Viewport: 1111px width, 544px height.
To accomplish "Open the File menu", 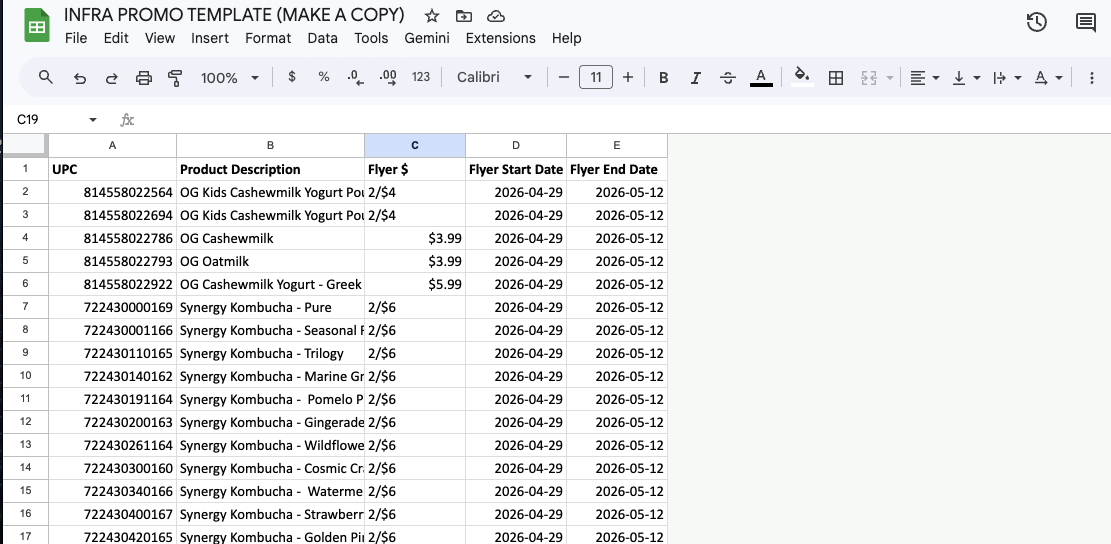I will pos(76,38).
